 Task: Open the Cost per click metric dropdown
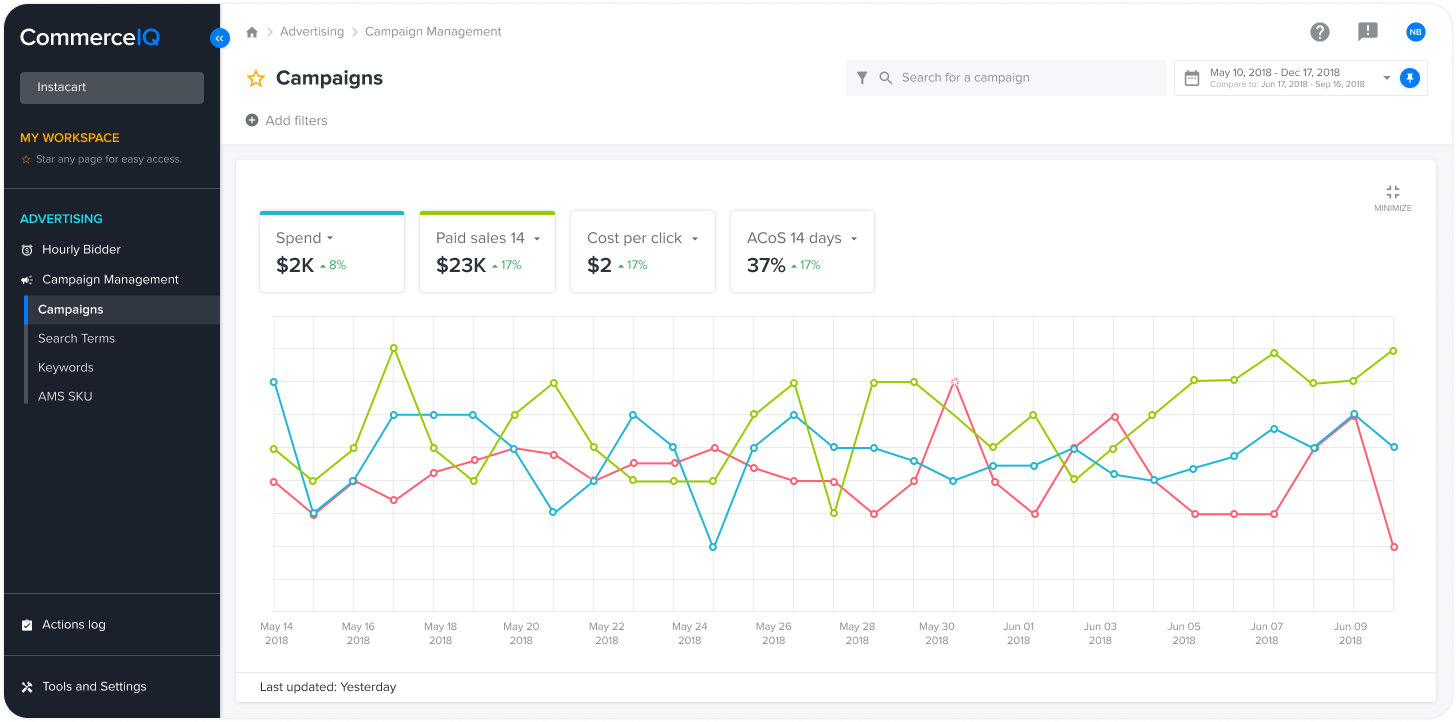[x=694, y=239]
